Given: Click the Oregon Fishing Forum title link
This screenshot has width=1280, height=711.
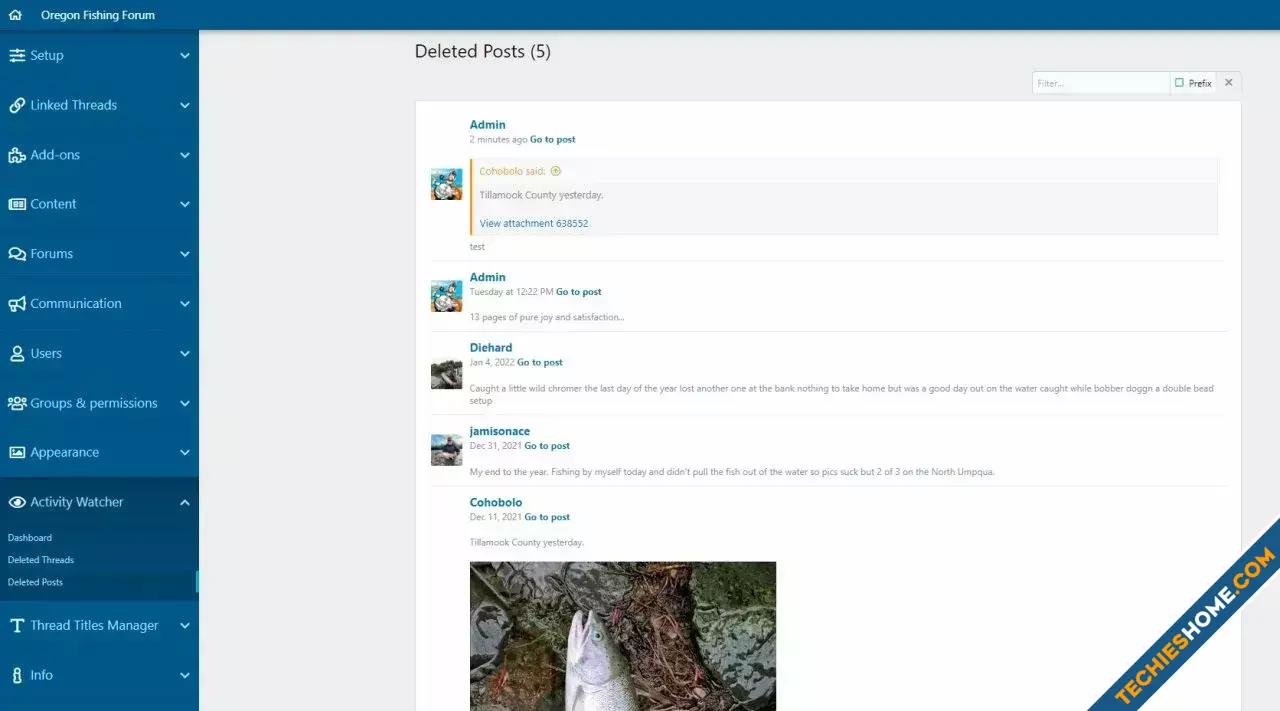Looking at the screenshot, I should [x=98, y=15].
